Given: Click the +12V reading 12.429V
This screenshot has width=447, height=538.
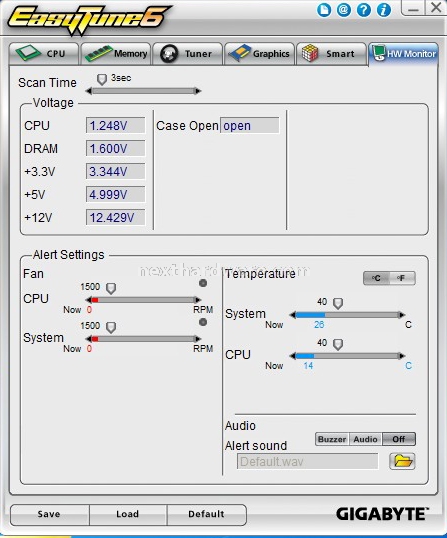Looking at the screenshot, I should point(116,218).
